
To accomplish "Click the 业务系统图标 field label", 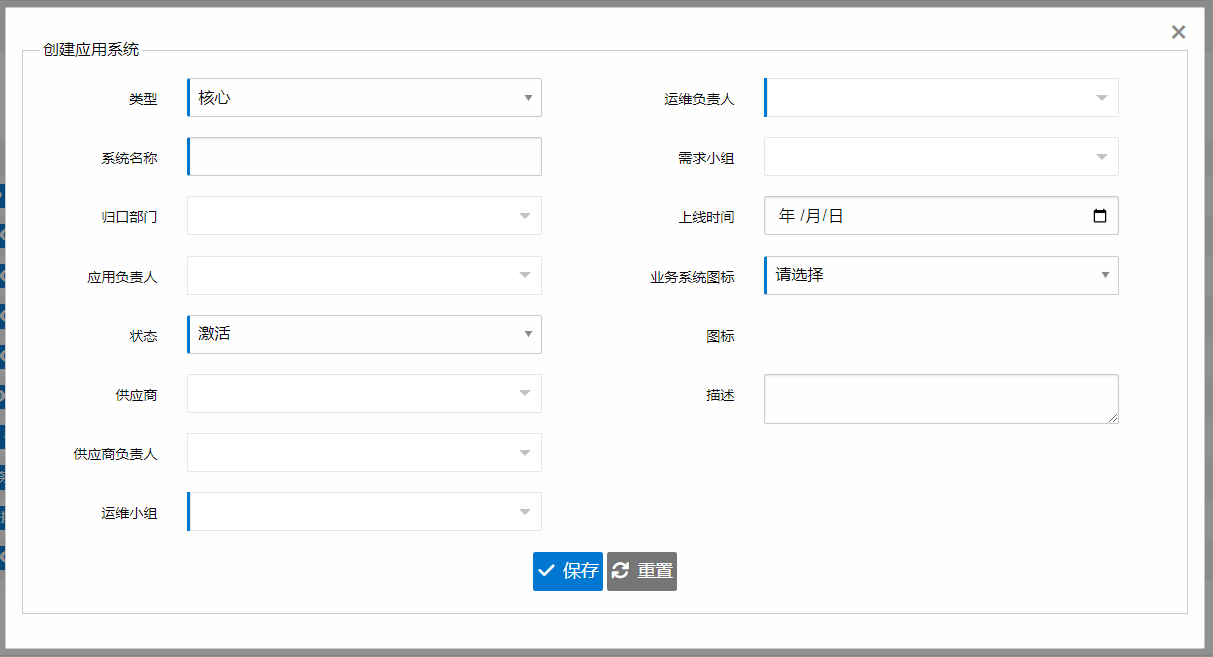I will click(x=692, y=277).
